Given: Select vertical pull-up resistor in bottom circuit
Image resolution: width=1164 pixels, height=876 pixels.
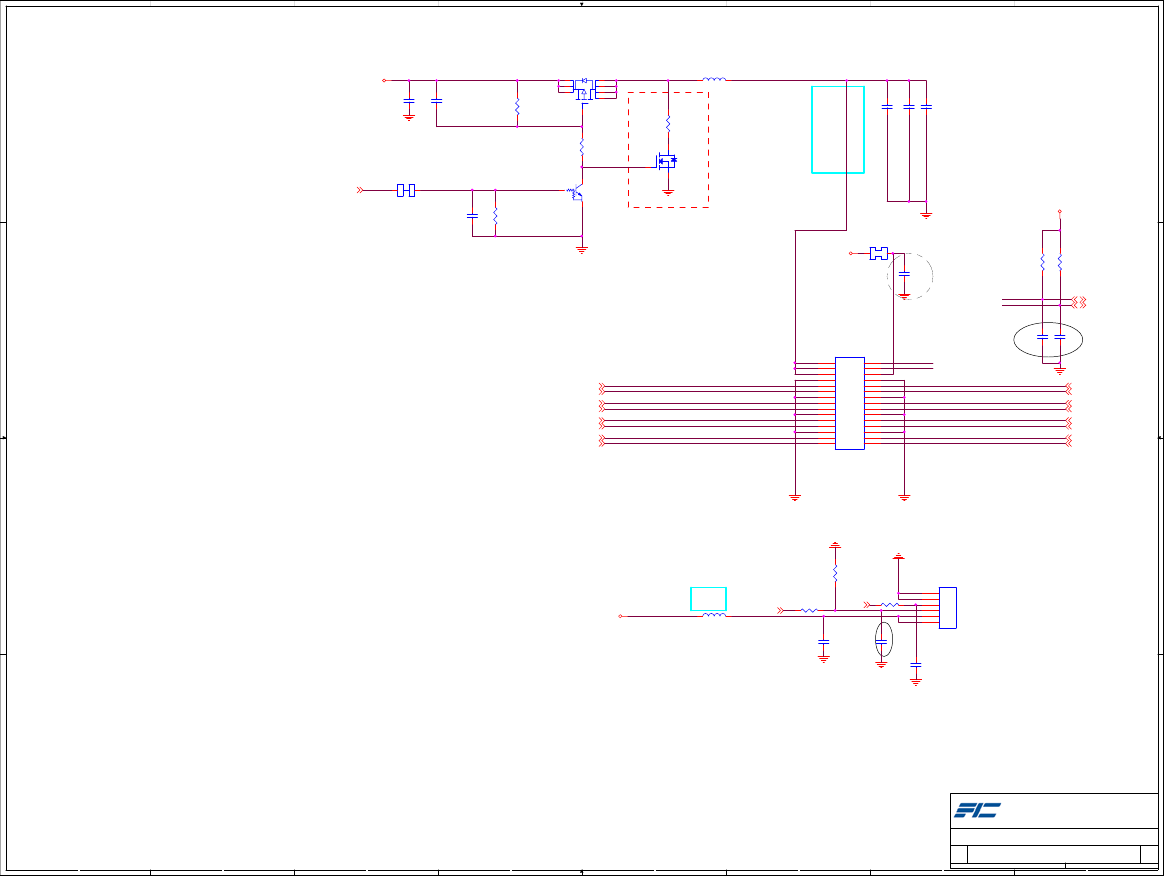Looking at the screenshot, I should [835, 573].
